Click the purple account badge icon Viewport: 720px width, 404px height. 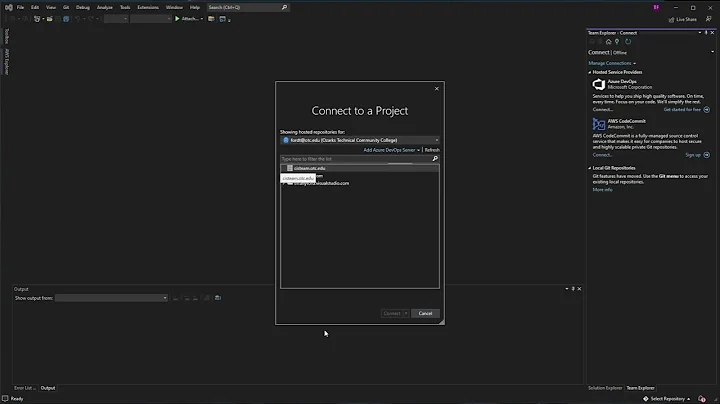(656, 7)
